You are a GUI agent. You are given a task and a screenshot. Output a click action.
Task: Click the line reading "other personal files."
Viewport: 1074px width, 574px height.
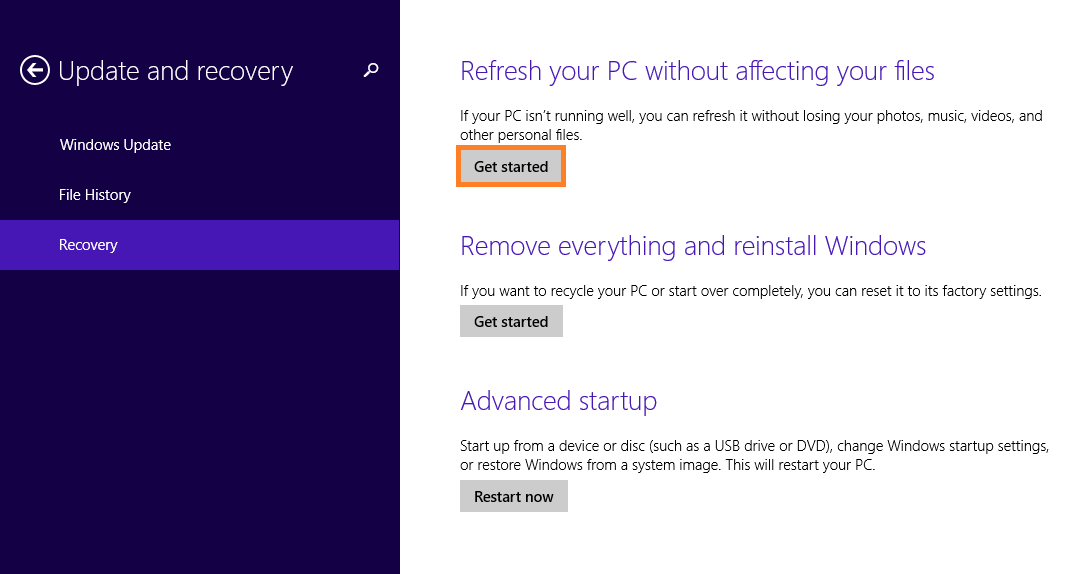[521, 135]
